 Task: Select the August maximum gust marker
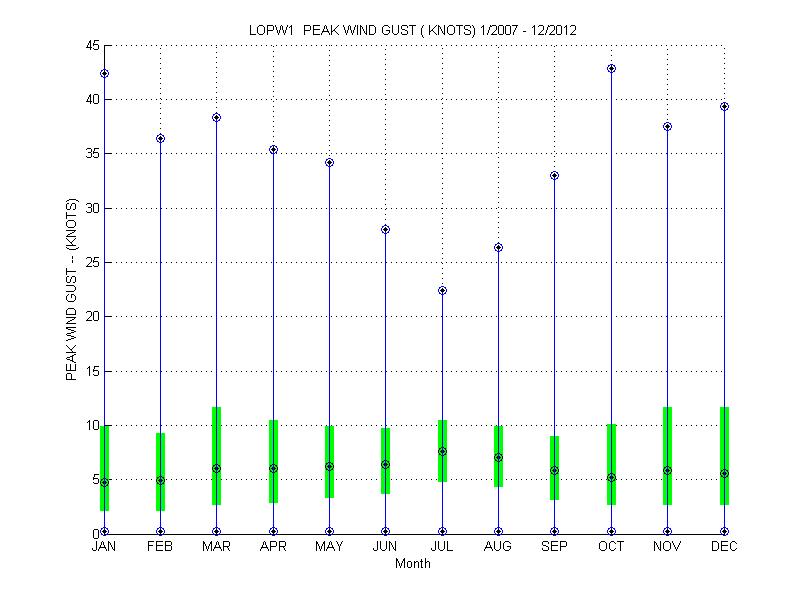[x=498, y=247]
